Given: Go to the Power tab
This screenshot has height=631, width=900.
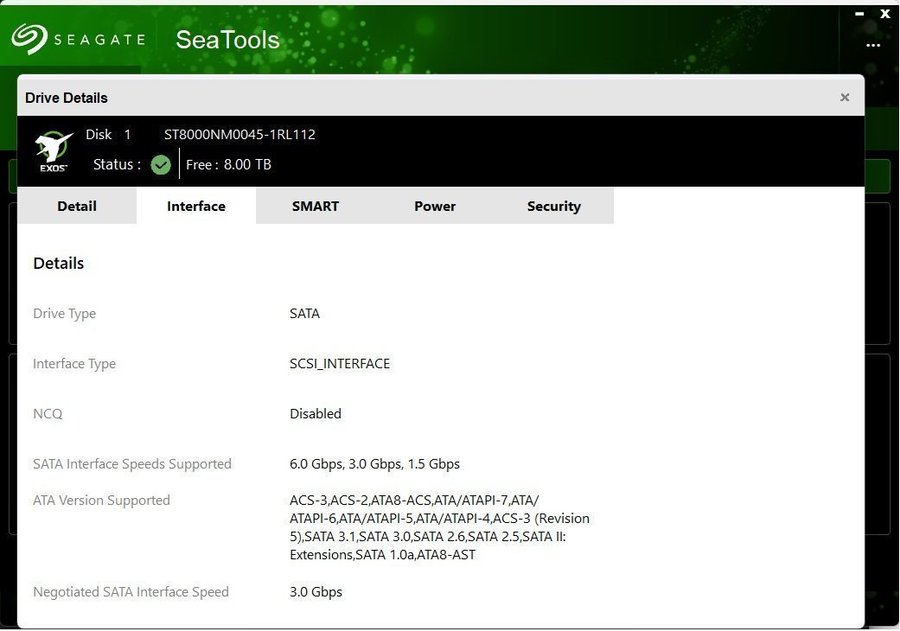Looking at the screenshot, I should click(x=435, y=206).
